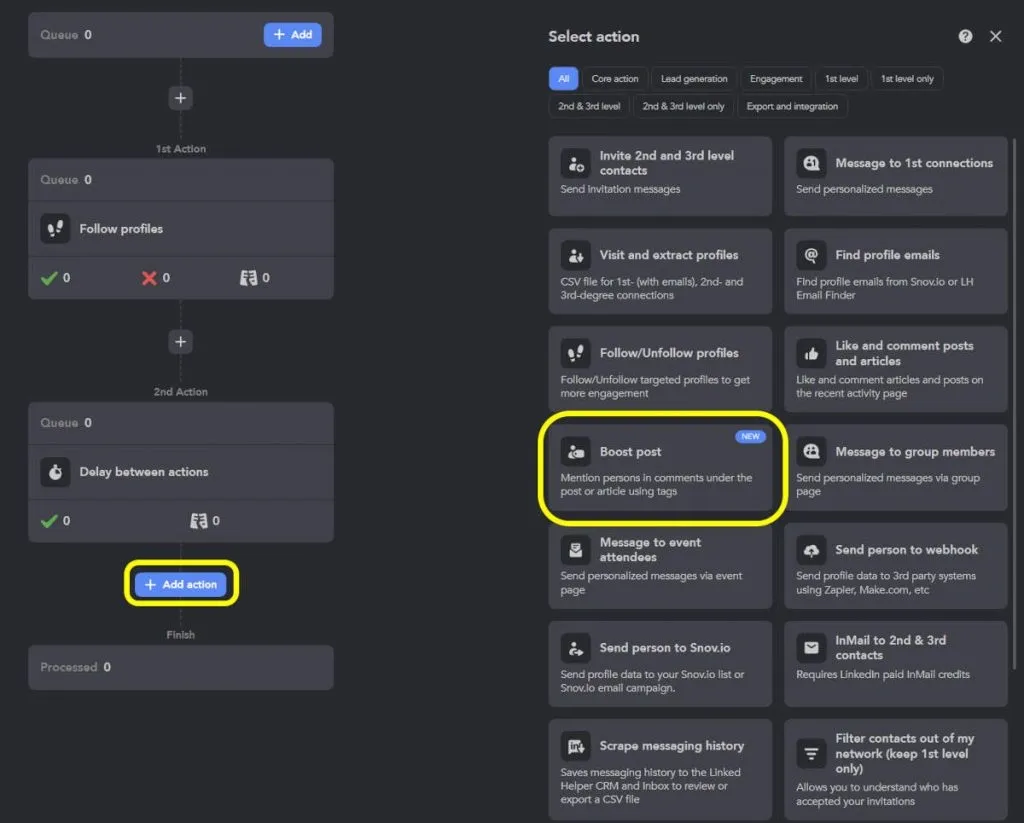This screenshot has width=1024, height=823.
Task: Click the Visit and extract profiles icon
Action: click(x=575, y=255)
